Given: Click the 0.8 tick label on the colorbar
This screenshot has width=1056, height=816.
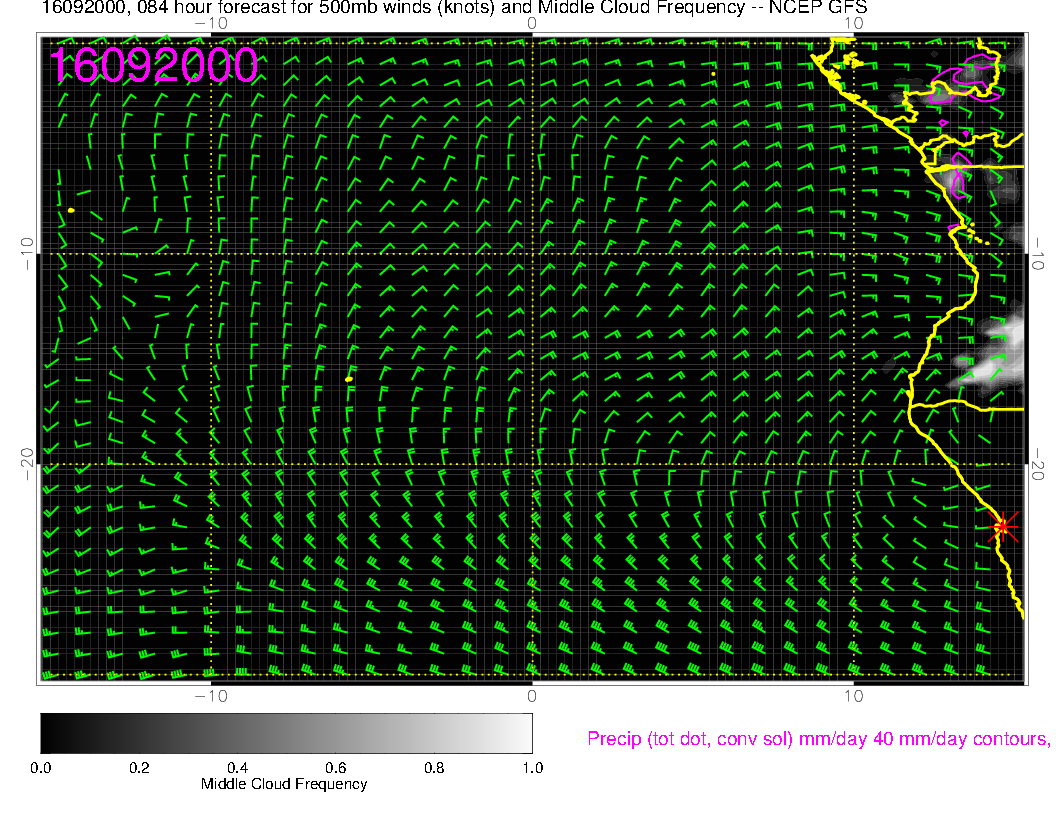Looking at the screenshot, I should pyautogui.click(x=433, y=768).
